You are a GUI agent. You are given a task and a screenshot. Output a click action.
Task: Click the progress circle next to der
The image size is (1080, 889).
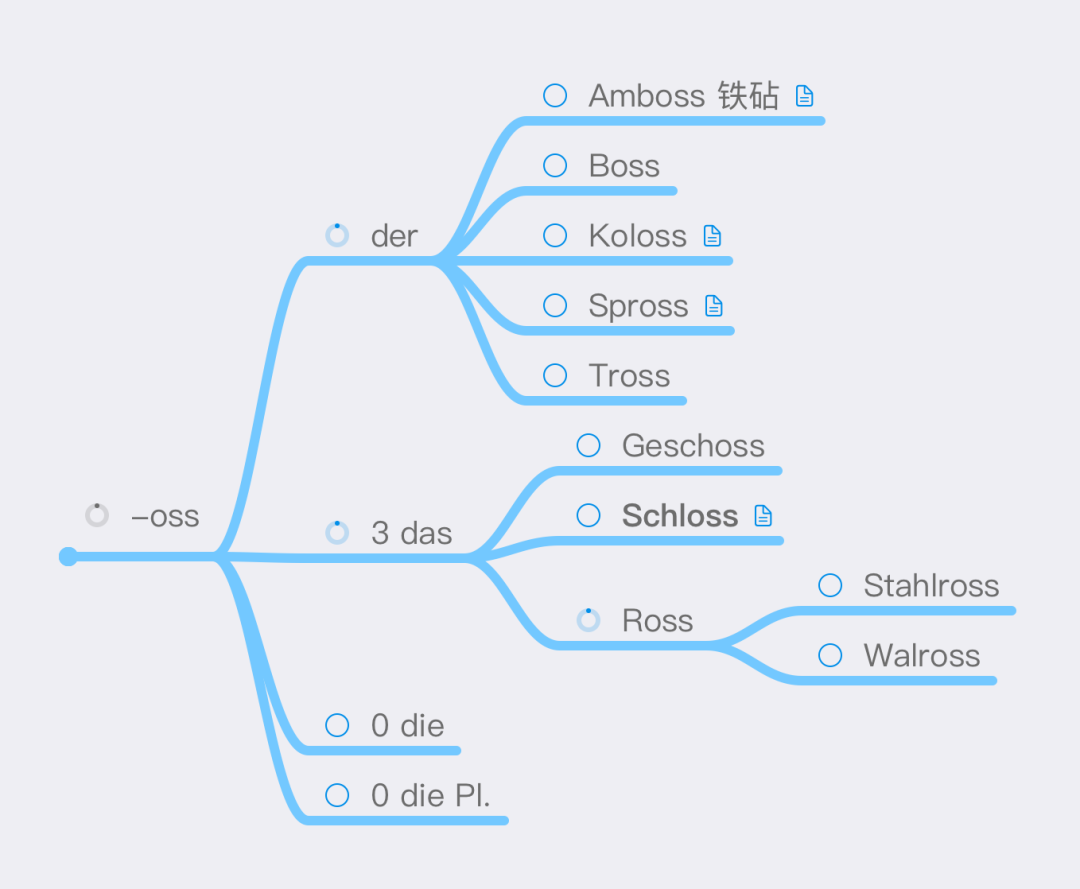coord(337,236)
